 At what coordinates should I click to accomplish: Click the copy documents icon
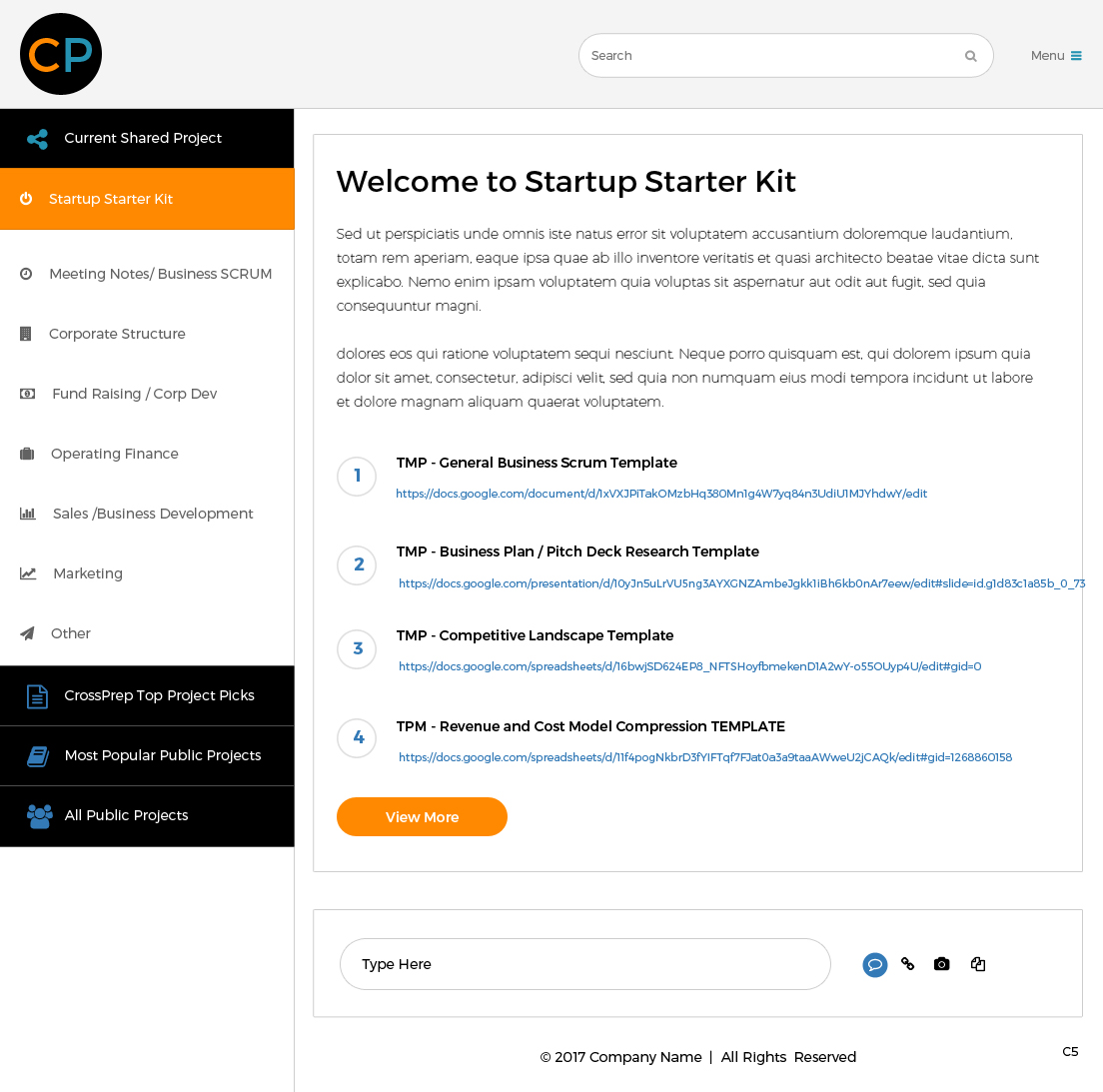(978, 964)
